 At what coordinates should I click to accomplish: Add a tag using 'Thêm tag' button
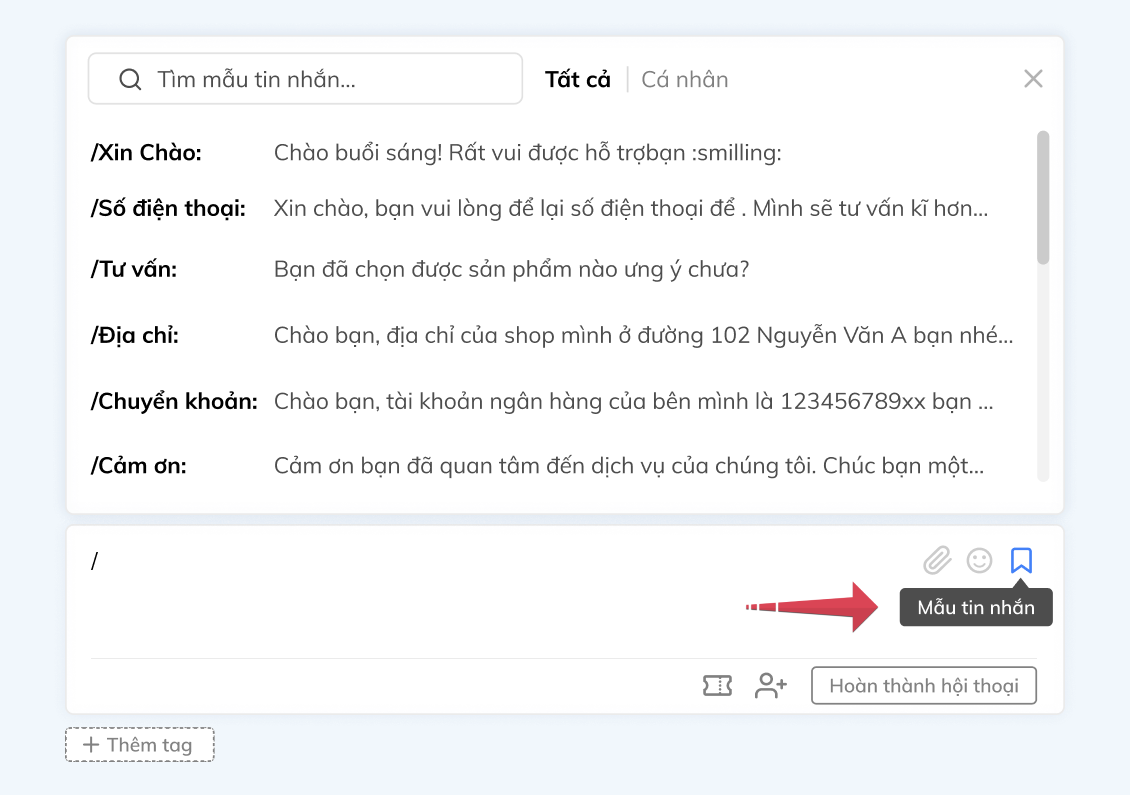point(139,744)
